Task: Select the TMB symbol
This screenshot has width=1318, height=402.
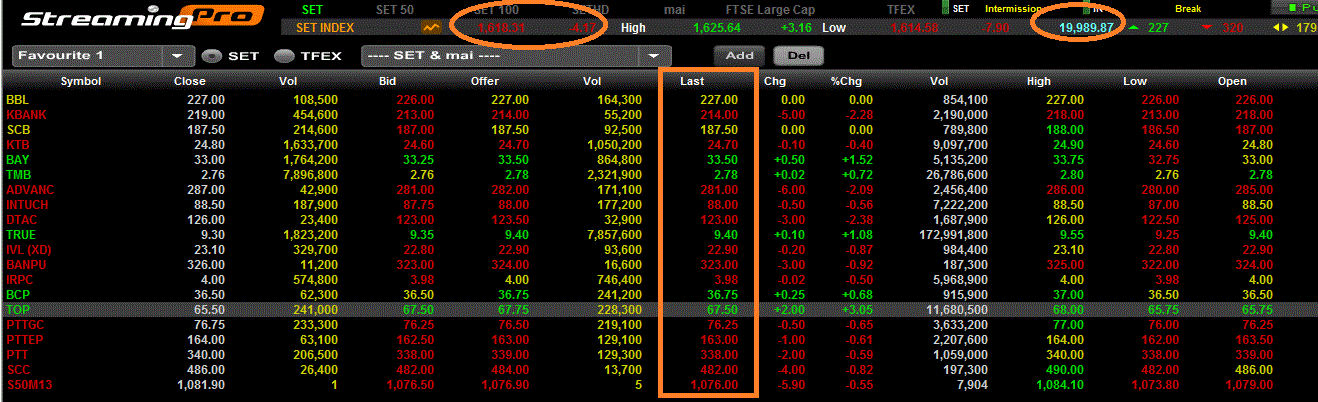Action: pos(18,175)
